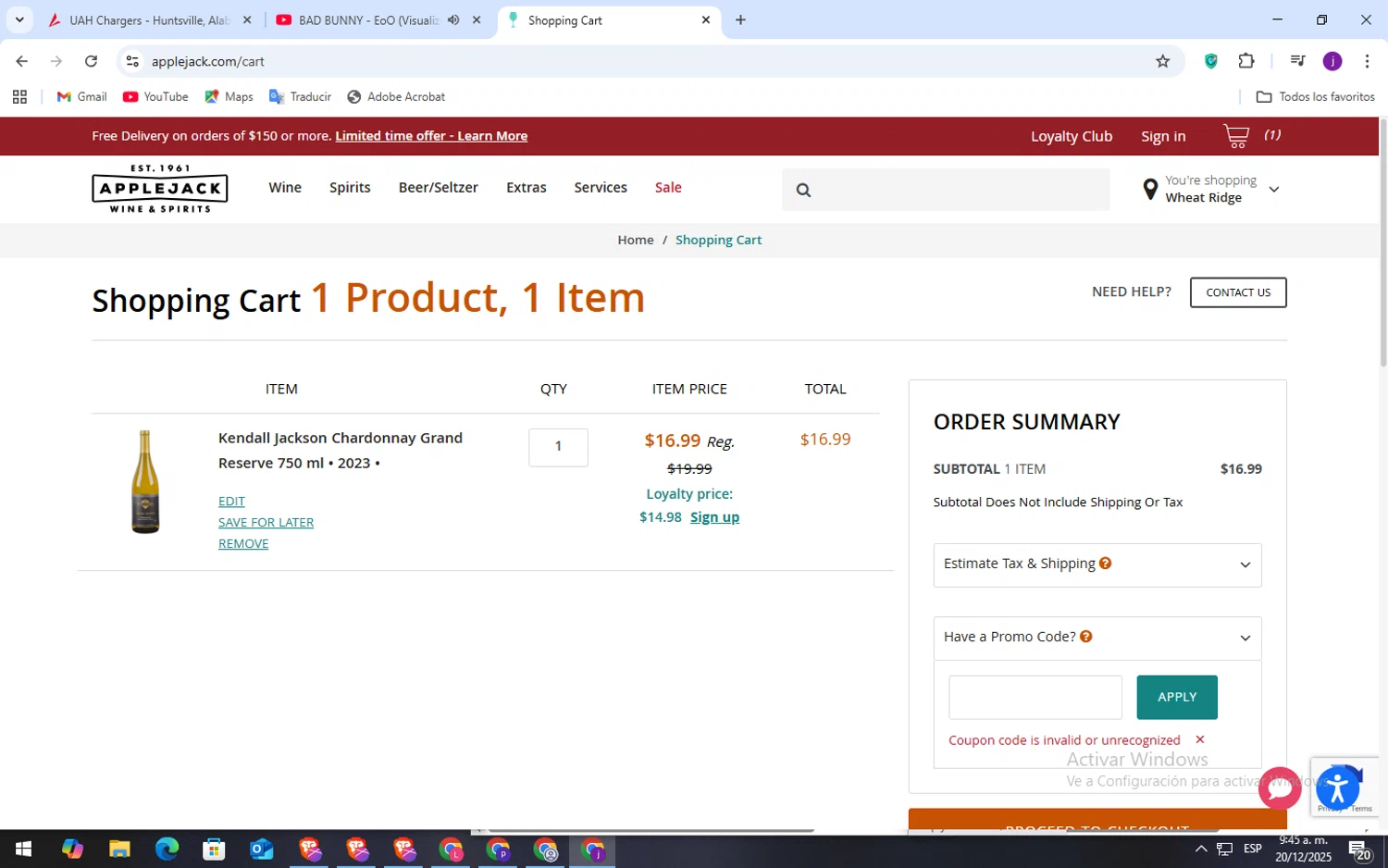The image size is (1388, 868).
Task: Collapse the Have a Promo Code section
Action: click(x=1097, y=638)
